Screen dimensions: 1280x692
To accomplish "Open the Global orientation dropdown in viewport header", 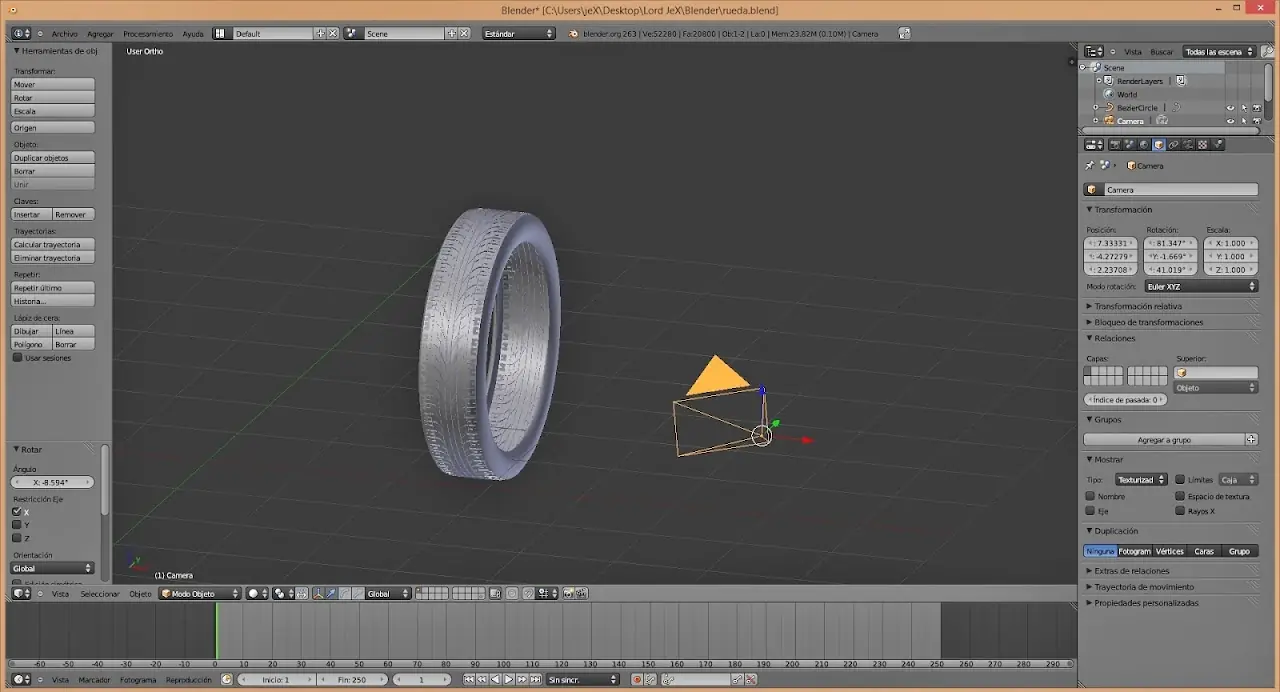I will 388,593.
